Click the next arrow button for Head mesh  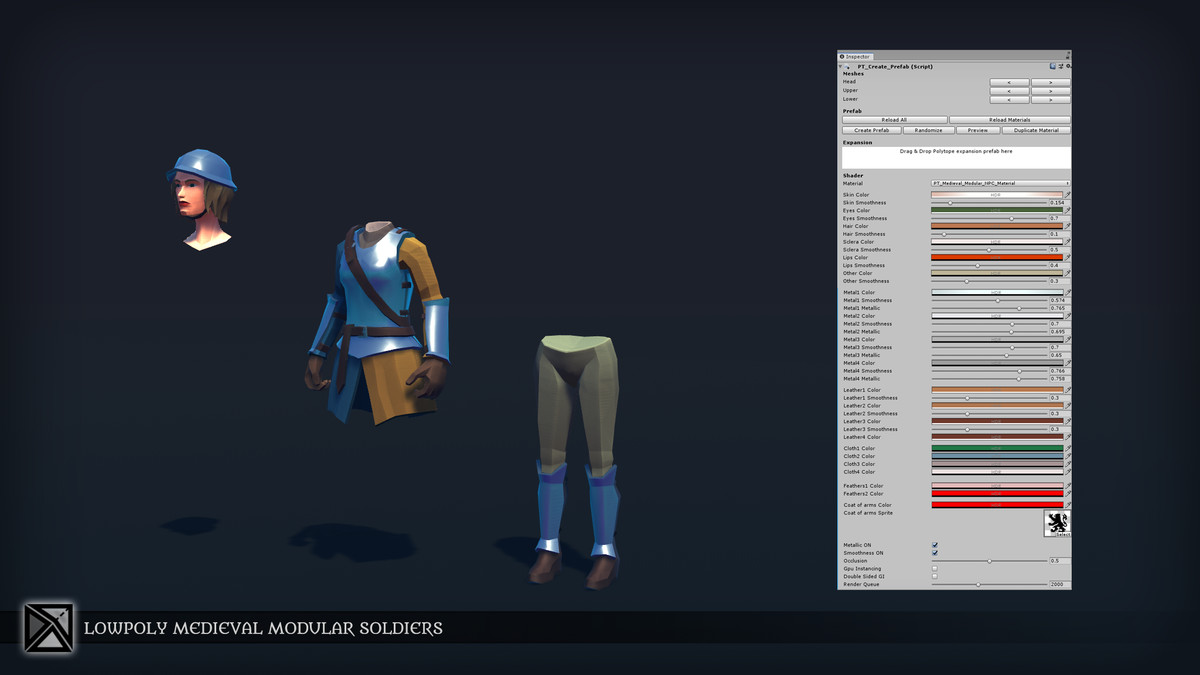tap(1050, 82)
